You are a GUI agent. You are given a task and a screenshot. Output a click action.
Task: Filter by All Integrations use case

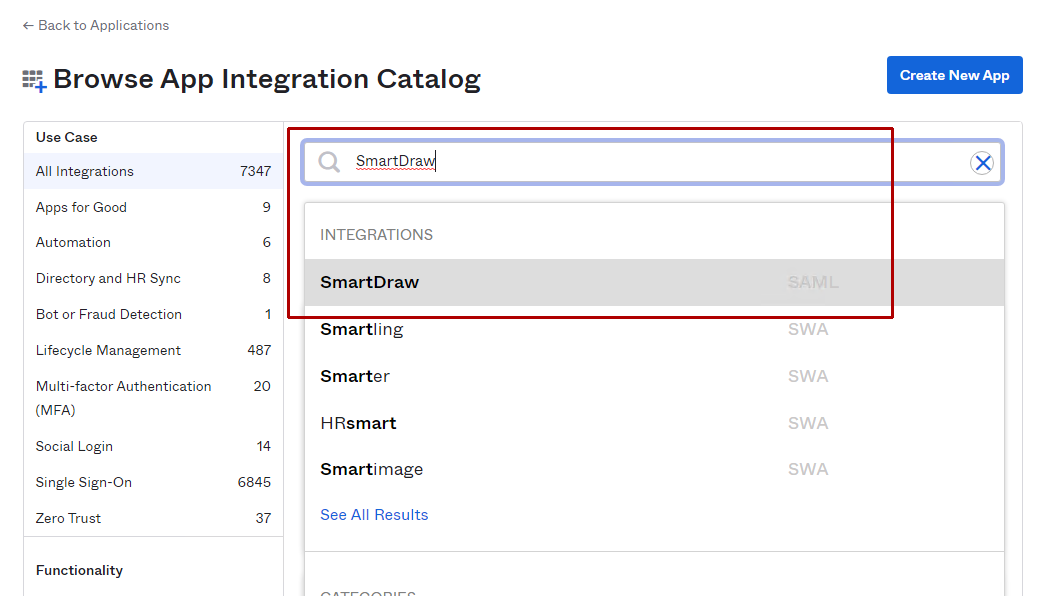[x=85, y=171]
